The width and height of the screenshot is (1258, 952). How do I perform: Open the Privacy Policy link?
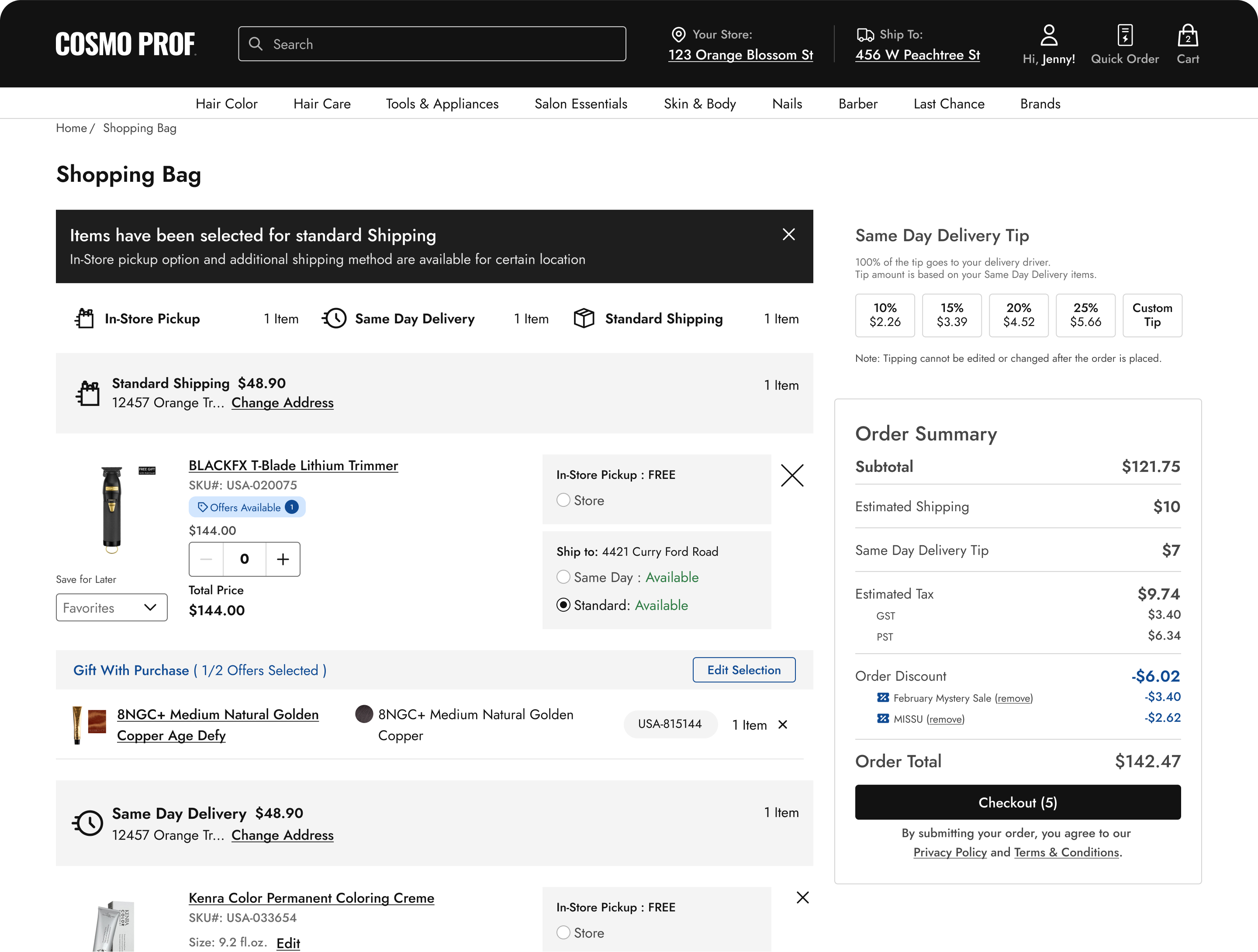click(950, 852)
